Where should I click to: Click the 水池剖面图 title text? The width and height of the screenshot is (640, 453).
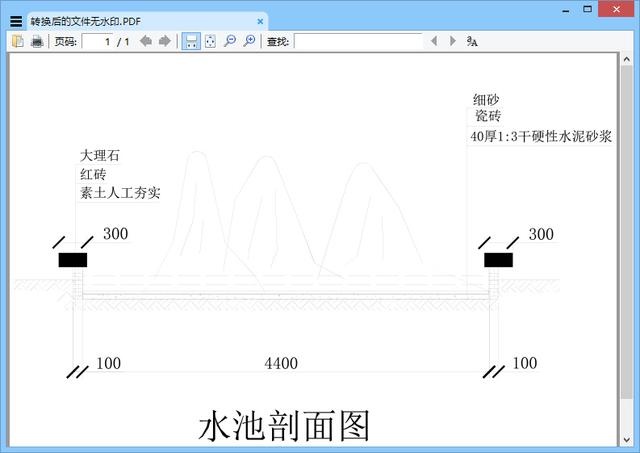point(284,425)
